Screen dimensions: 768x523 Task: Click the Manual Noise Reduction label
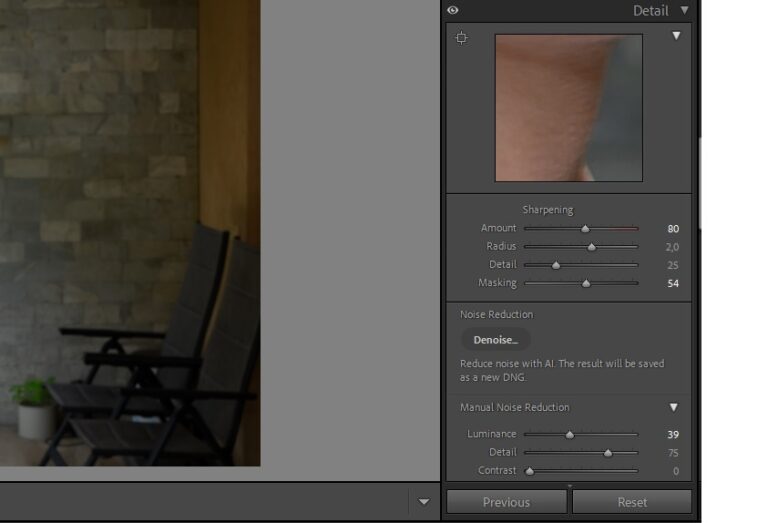coord(514,407)
